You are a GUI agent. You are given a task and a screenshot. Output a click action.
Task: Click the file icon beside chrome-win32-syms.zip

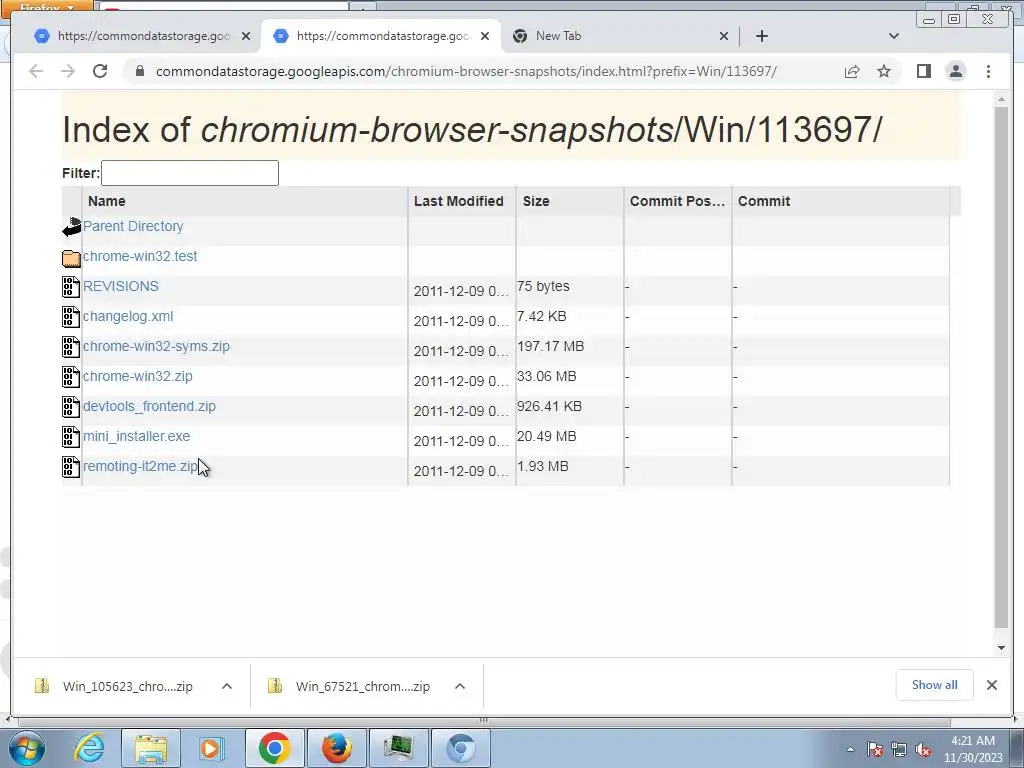coord(71,347)
